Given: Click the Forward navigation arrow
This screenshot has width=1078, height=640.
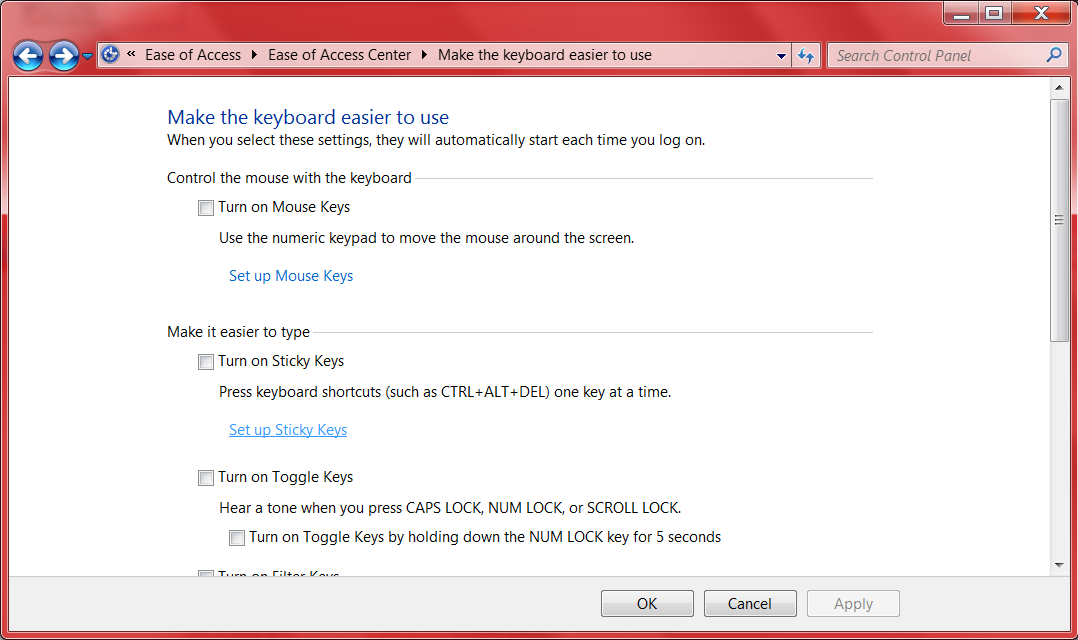Looking at the screenshot, I should point(64,56).
